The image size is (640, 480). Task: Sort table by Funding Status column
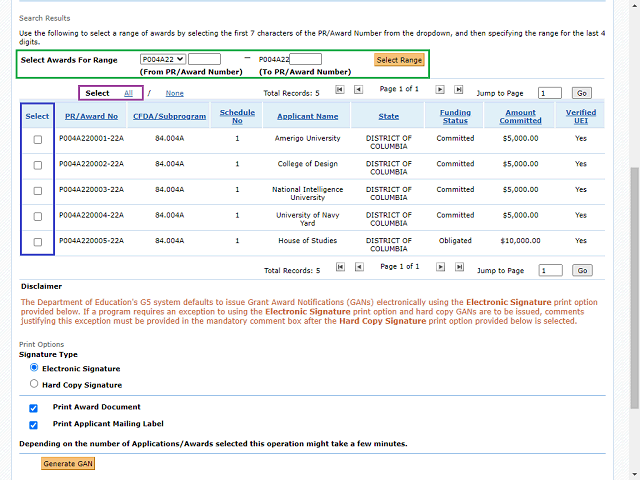(x=455, y=116)
